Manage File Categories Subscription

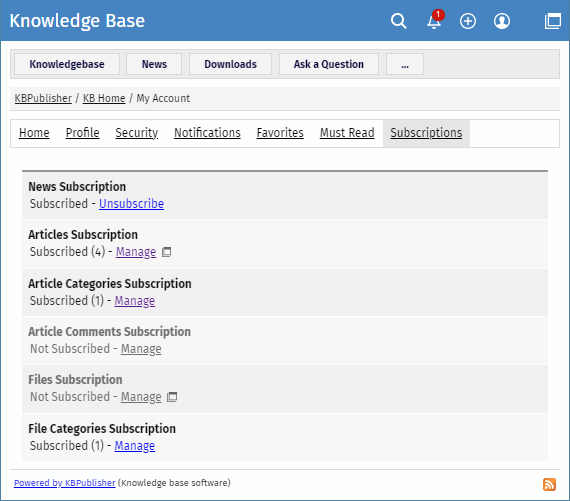point(135,445)
